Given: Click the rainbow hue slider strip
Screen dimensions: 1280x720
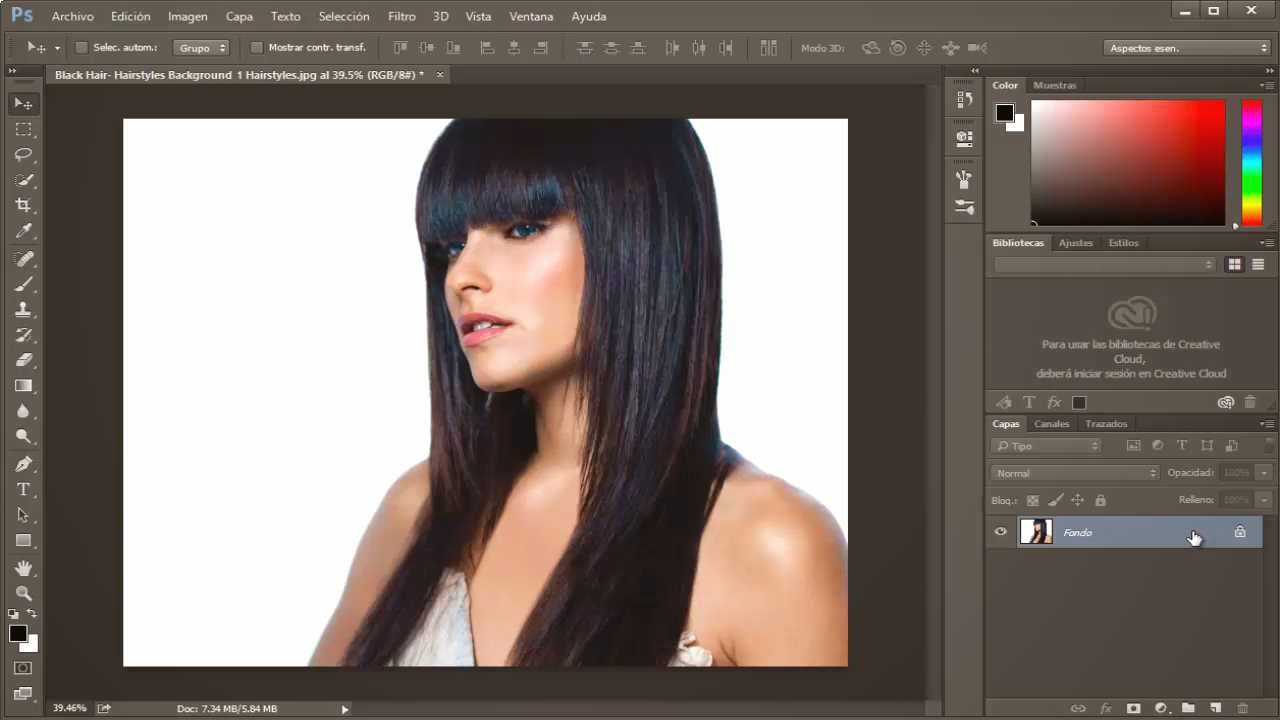Looking at the screenshot, I should [x=1251, y=163].
